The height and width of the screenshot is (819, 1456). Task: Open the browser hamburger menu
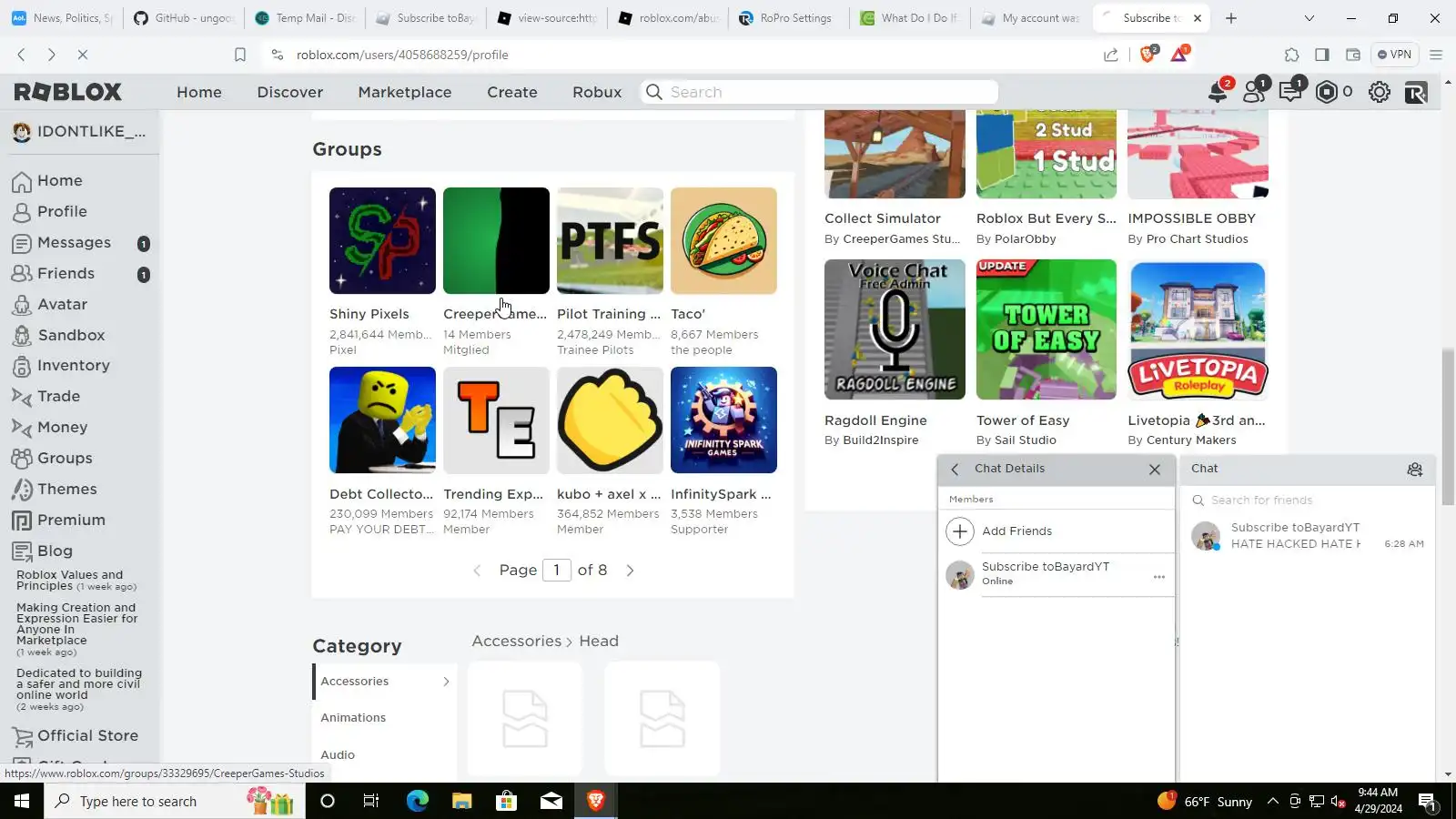click(x=1436, y=55)
